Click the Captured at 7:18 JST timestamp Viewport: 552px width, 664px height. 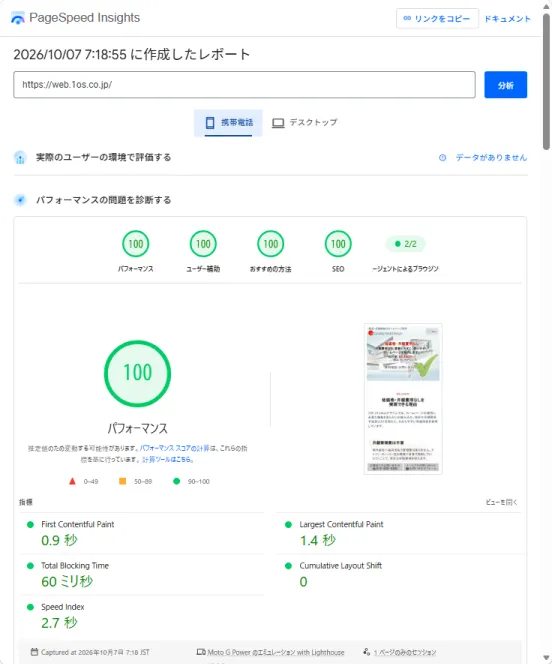(x=95, y=653)
